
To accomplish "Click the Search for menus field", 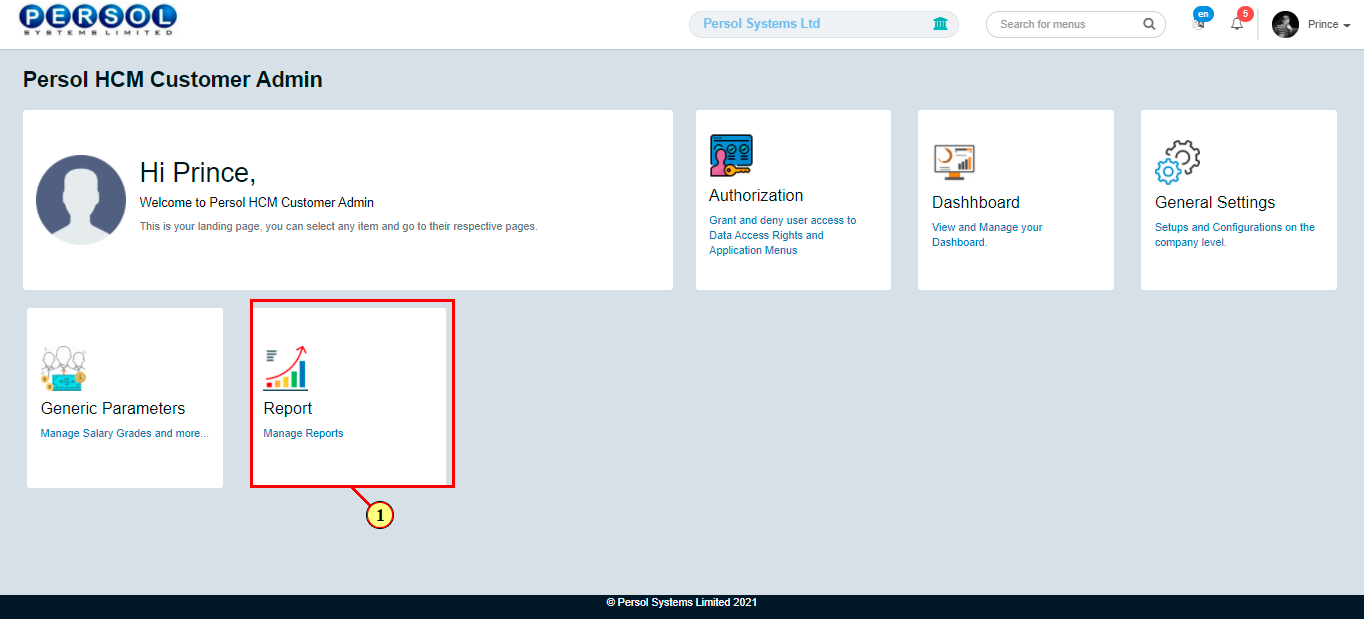I will point(1076,24).
